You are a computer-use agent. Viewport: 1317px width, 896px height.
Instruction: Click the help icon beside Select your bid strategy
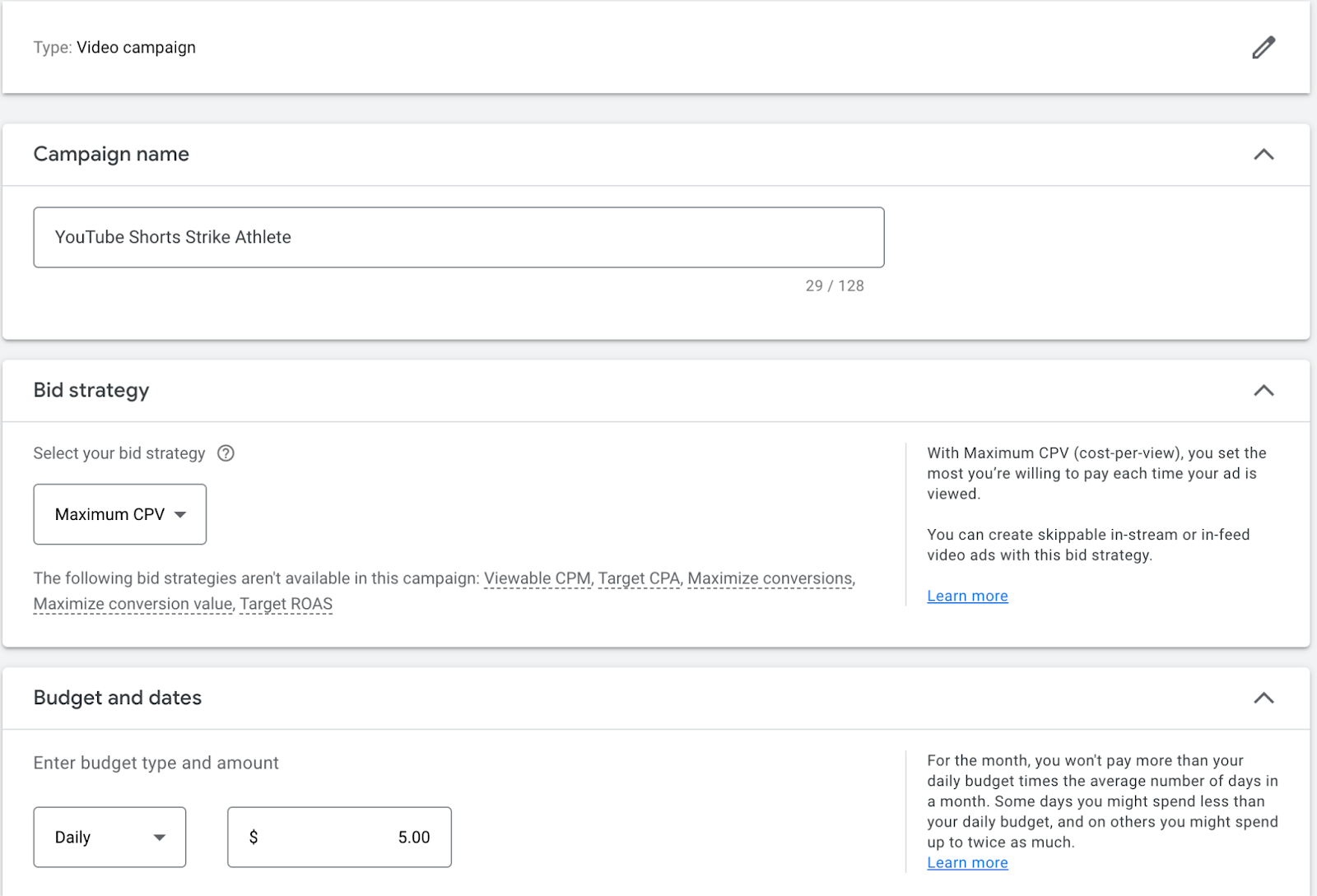pyautogui.click(x=226, y=453)
